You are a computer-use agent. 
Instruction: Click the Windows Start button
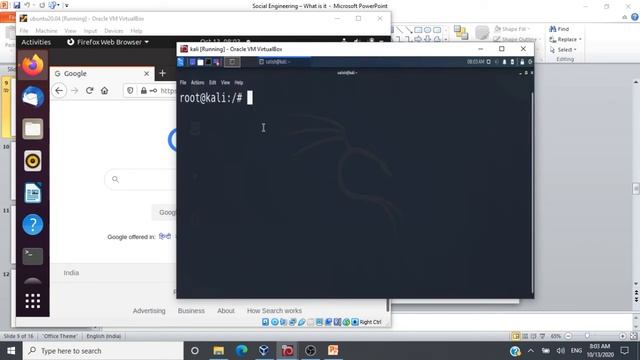(x=11, y=351)
